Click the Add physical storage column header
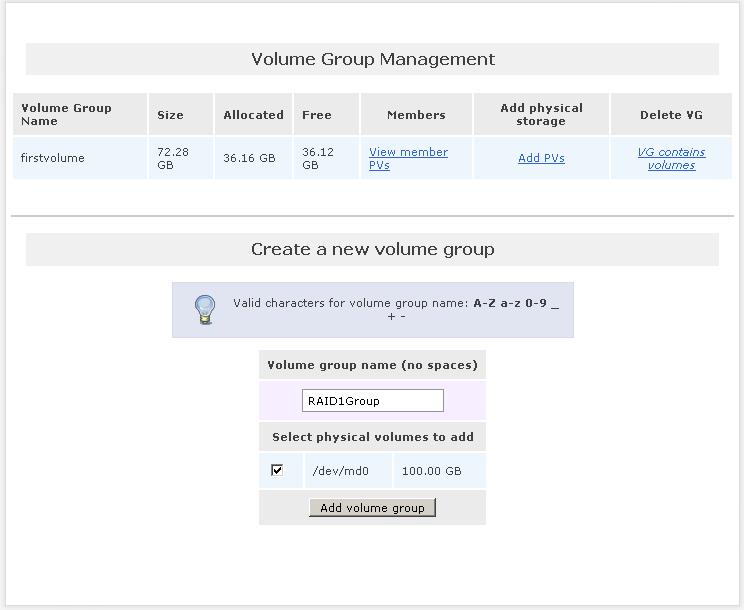745x610 pixels. 541,114
